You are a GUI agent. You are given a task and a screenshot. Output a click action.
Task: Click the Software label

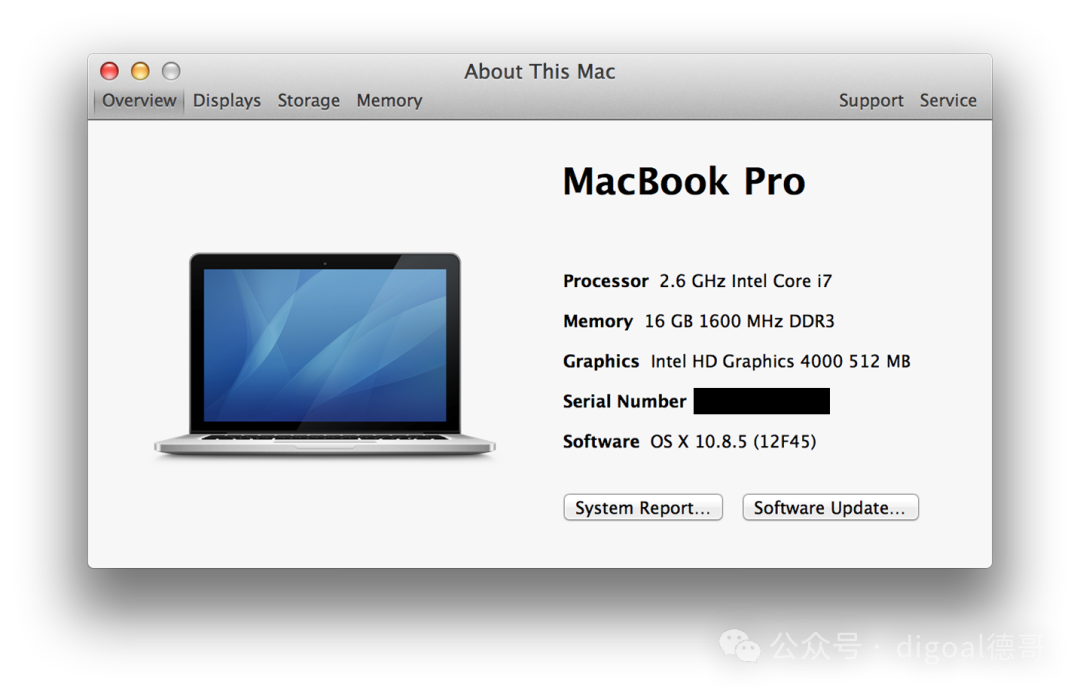click(x=601, y=441)
